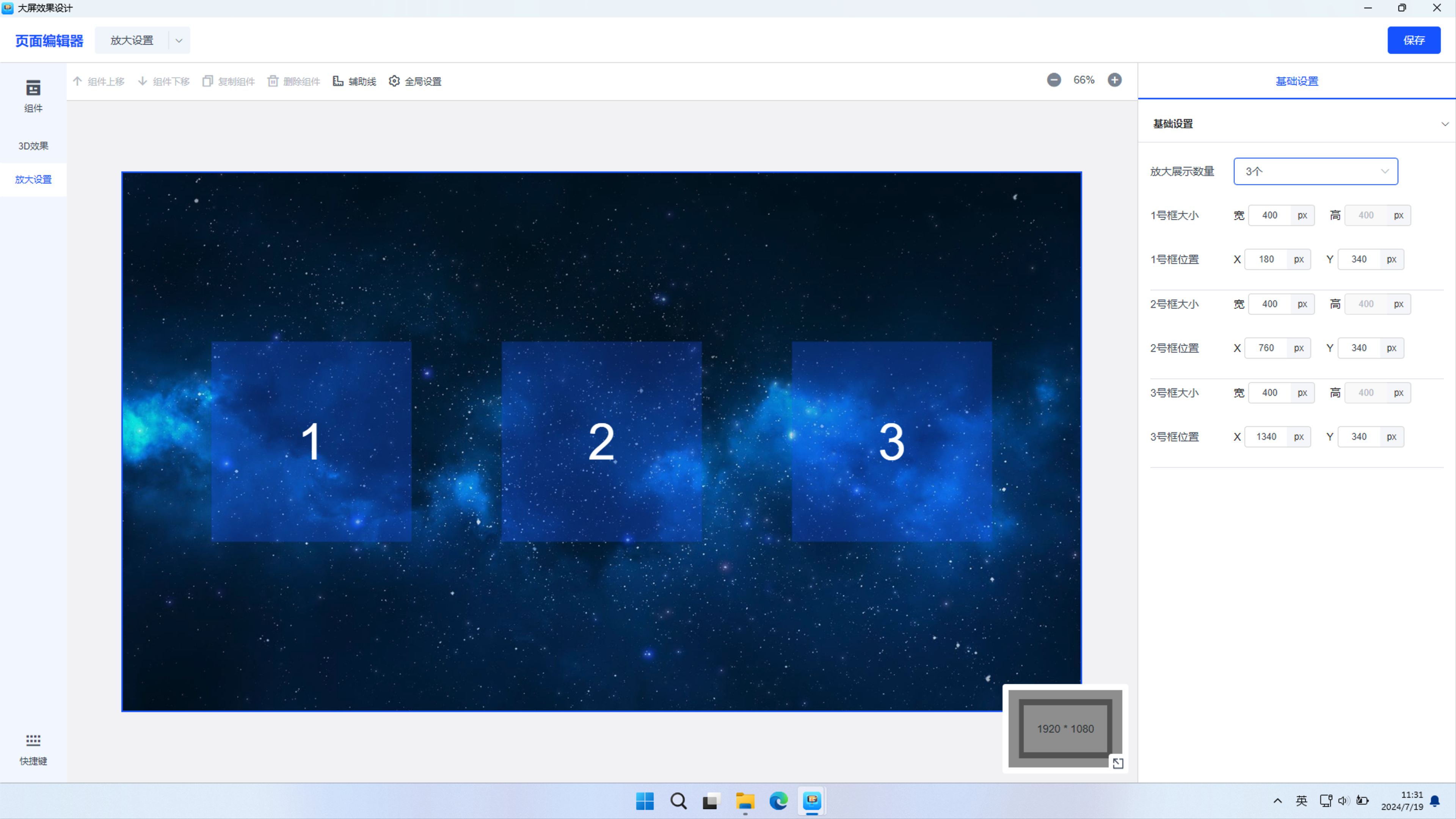Click 3号框大小 height field
This screenshot has height=819, width=1456.
click(x=1365, y=393)
